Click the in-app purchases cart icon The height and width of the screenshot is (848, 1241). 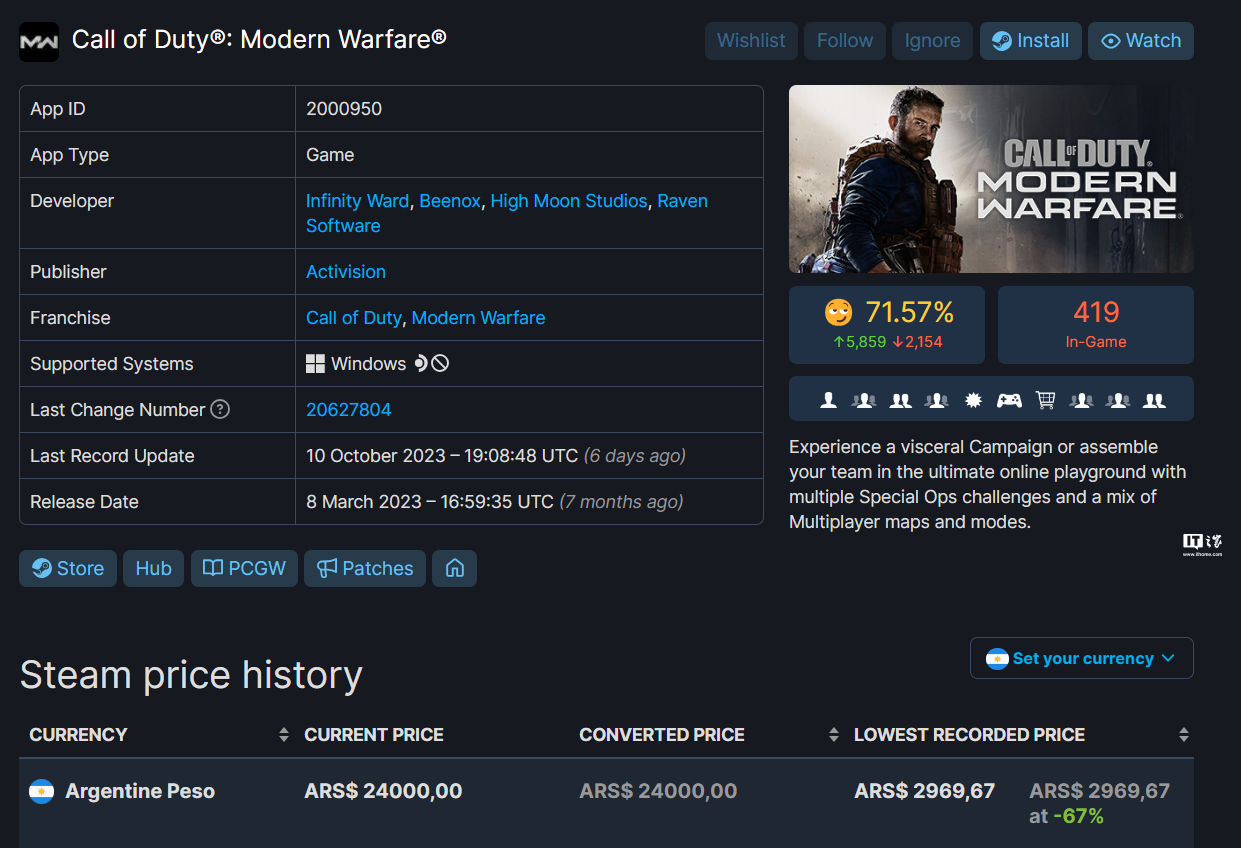click(x=1046, y=400)
